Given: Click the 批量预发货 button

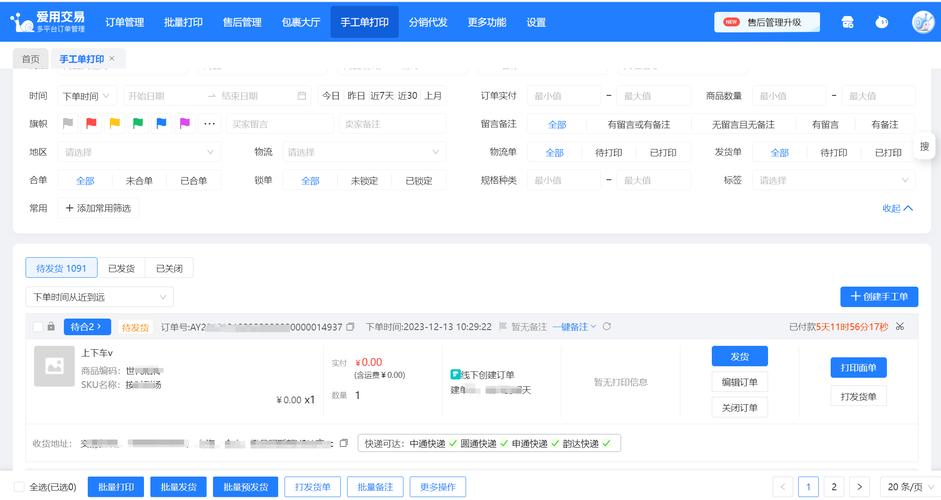Looking at the screenshot, I should pyautogui.click(x=245, y=487).
